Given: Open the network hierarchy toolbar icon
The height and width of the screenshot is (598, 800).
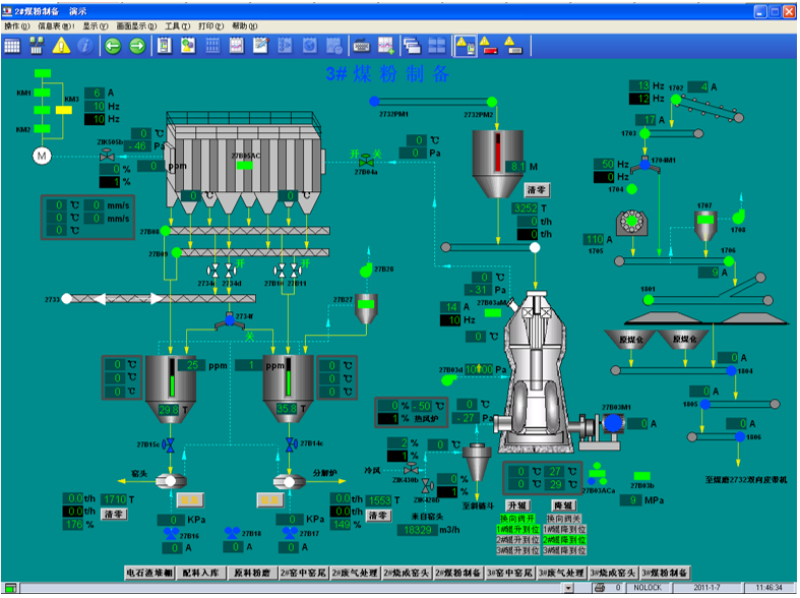Looking at the screenshot, I should click(x=36, y=46).
